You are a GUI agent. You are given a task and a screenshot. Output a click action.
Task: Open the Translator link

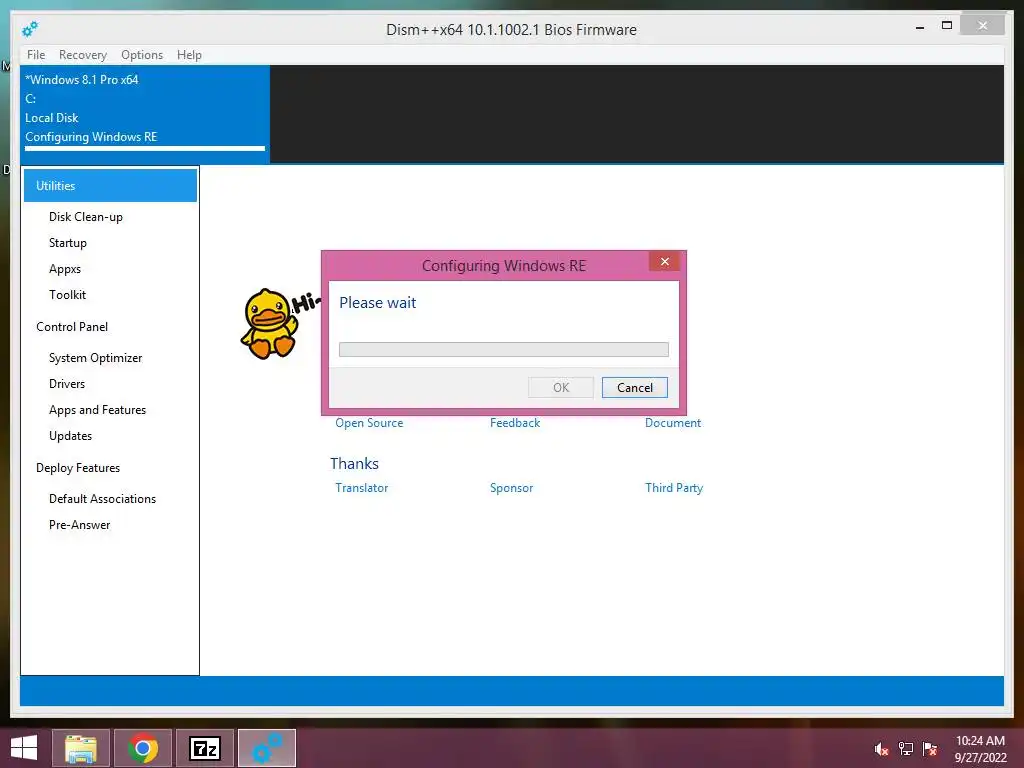(x=361, y=488)
